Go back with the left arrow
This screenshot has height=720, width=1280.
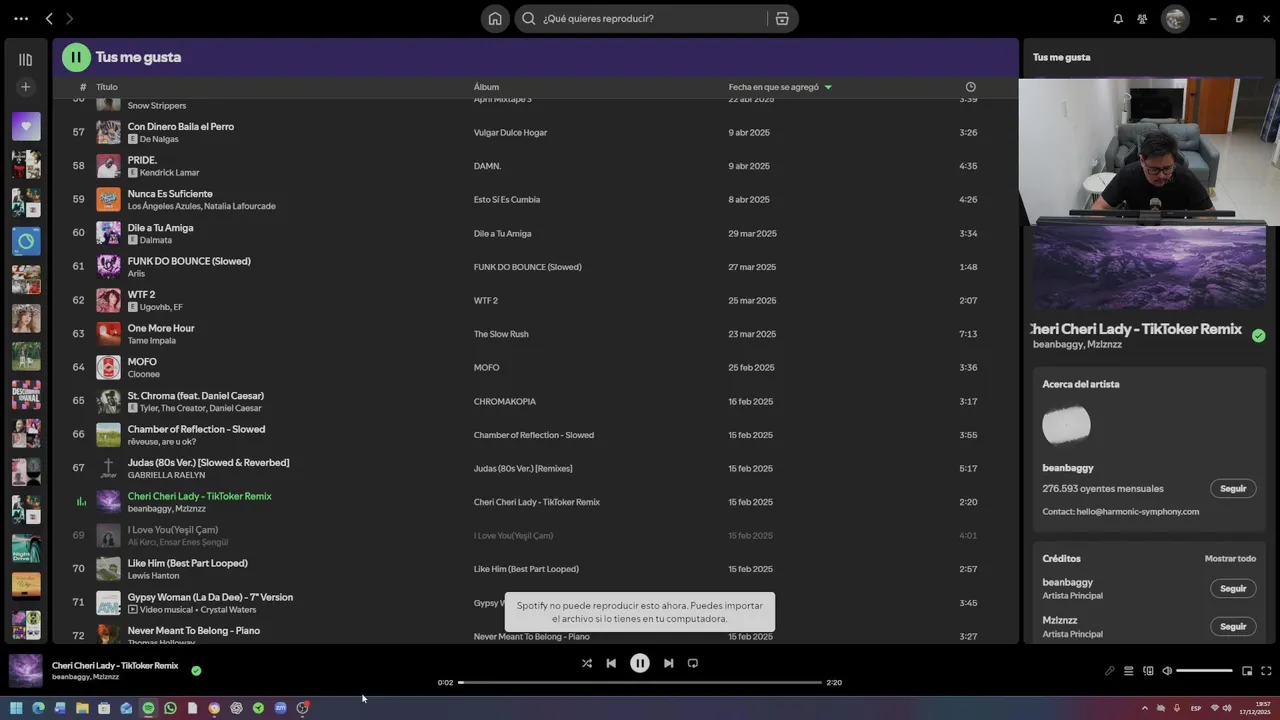(x=49, y=18)
